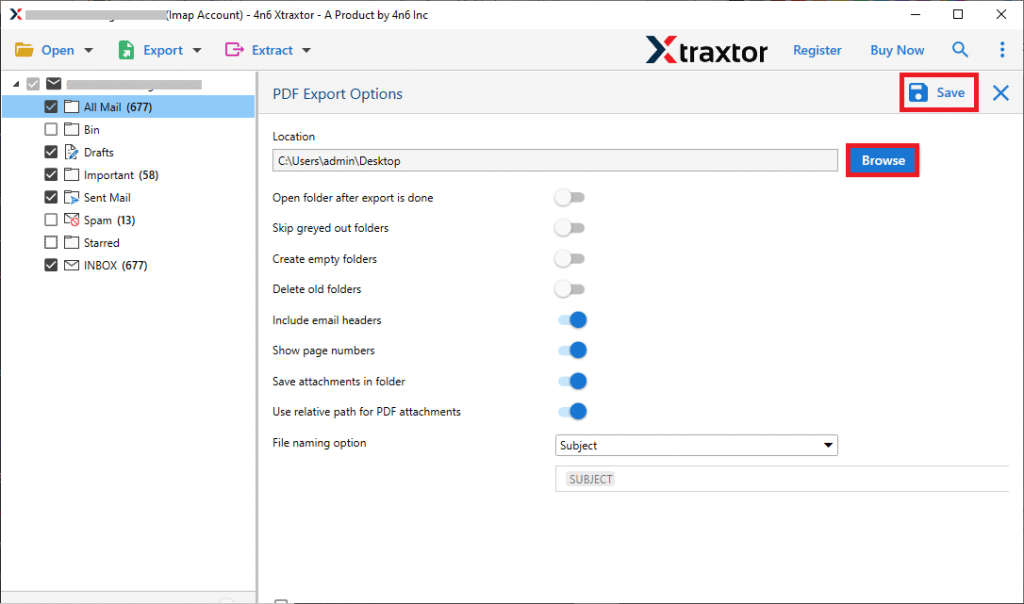Click the Sent Mail folder icon
This screenshot has width=1024, height=604.
[x=71, y=197]
